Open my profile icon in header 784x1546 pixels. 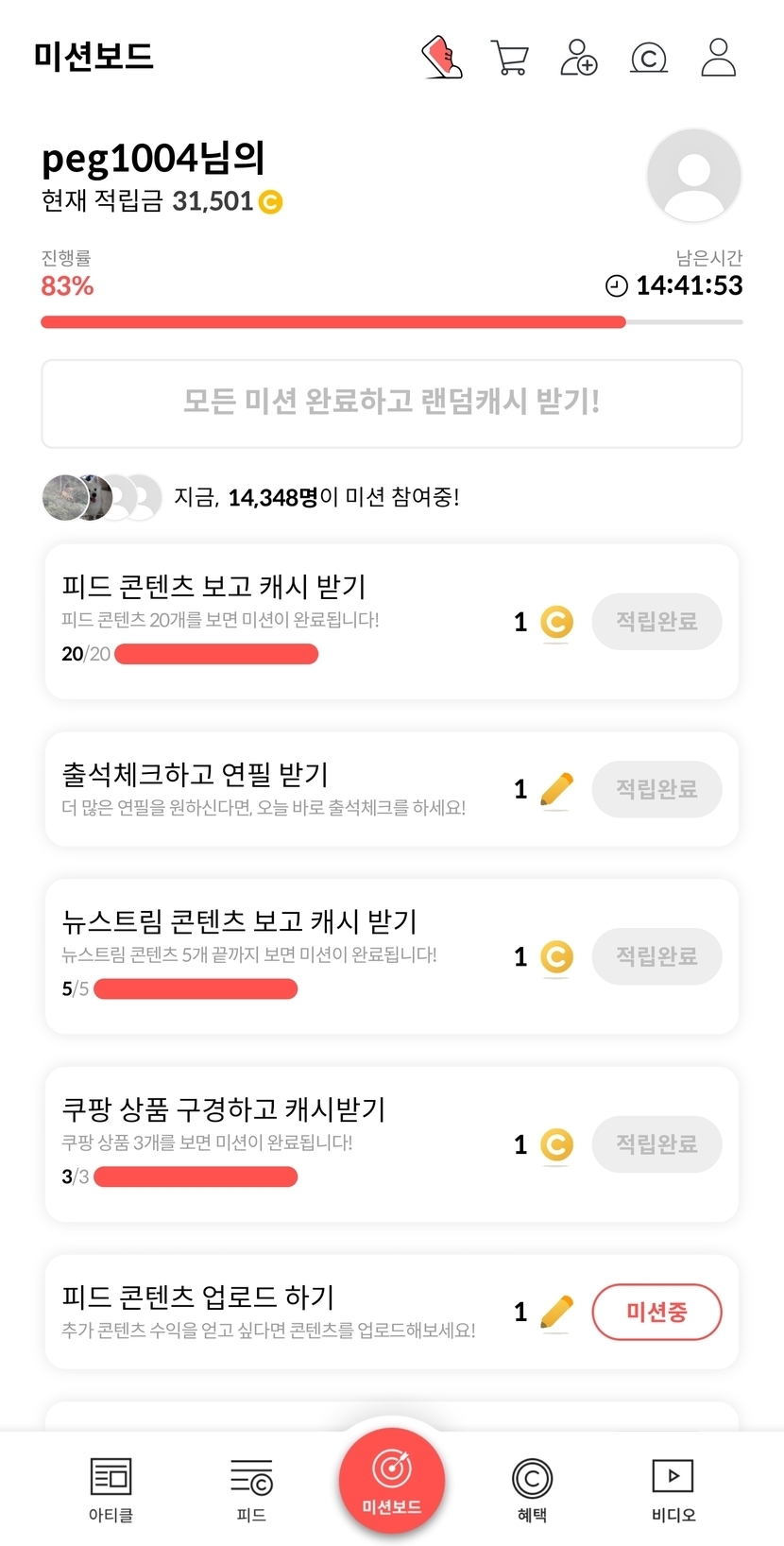pyautogui.click(x=718, y=58)
